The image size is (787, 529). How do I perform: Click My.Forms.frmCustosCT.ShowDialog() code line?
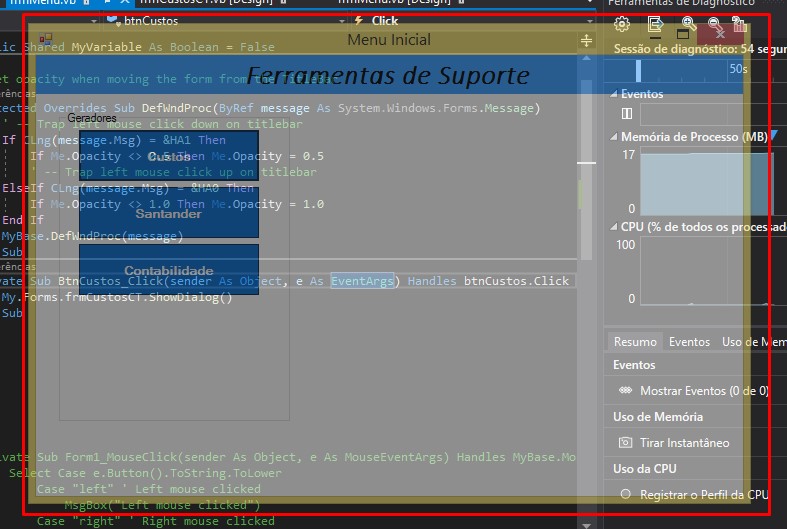click(116, 297)
